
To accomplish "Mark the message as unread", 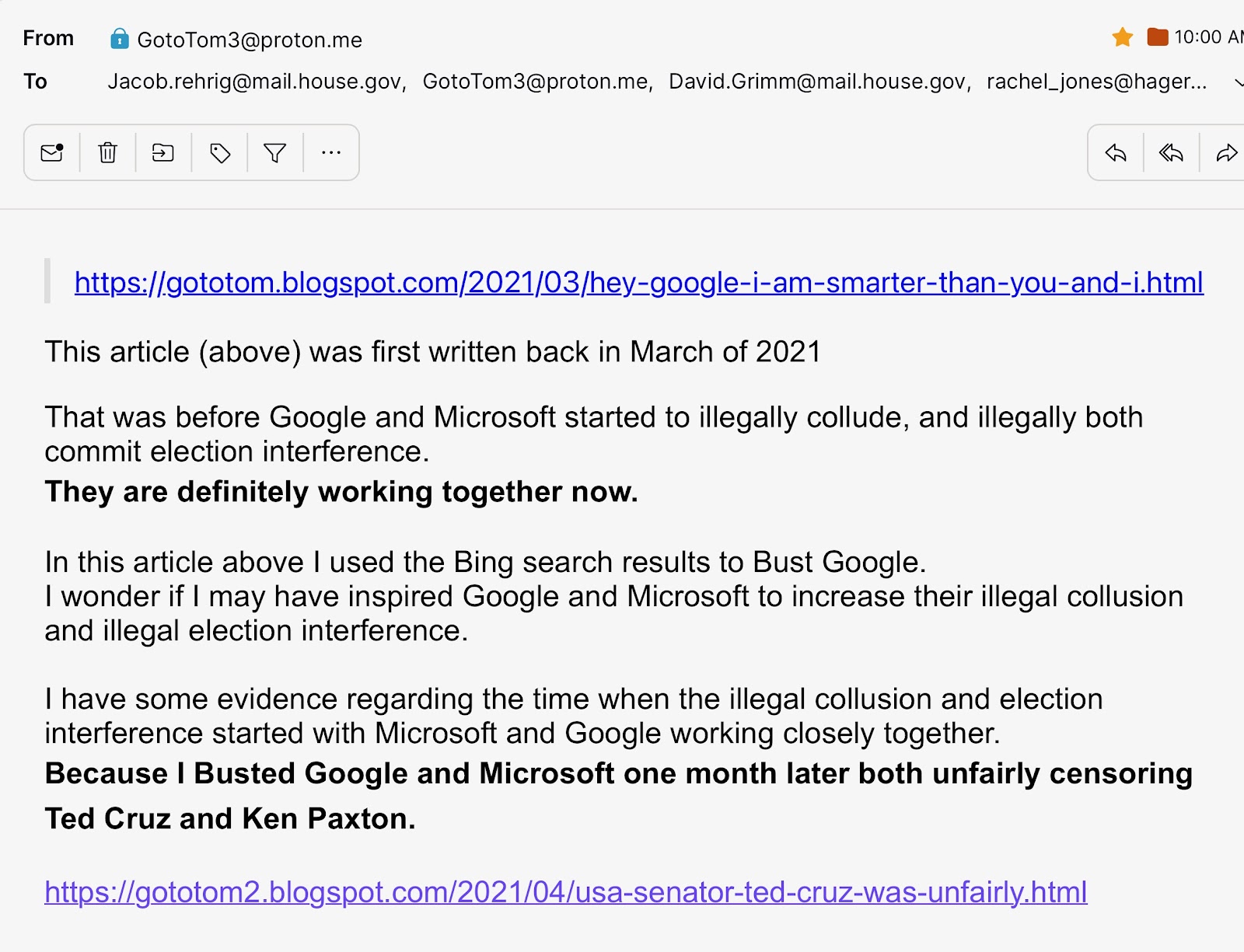I will (x=52, y=153).
